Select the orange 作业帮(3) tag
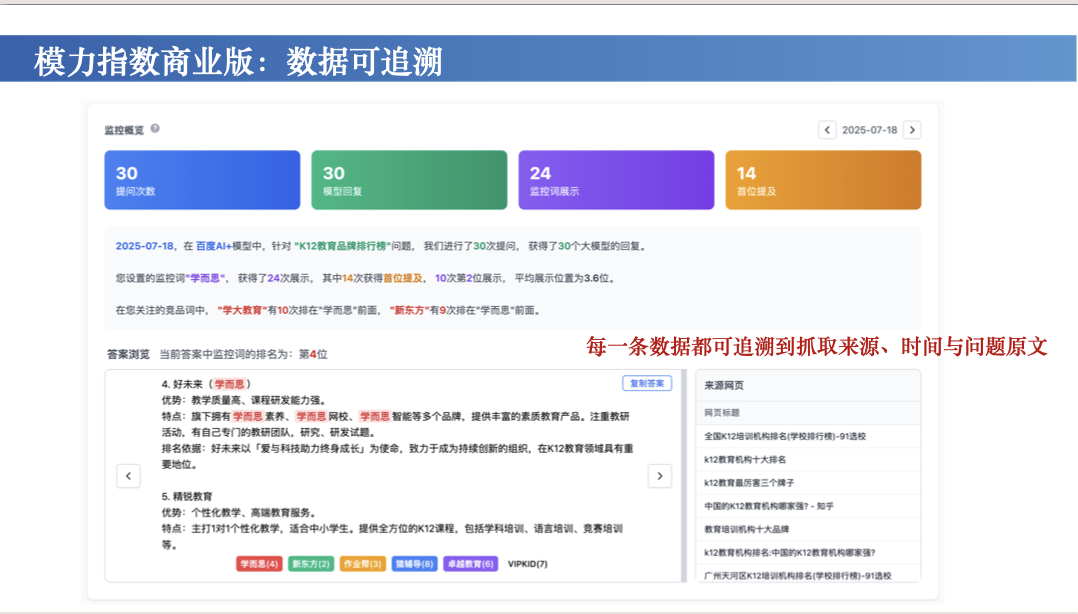This screenshot has width=1078, height=614. (x=362, y=564)
